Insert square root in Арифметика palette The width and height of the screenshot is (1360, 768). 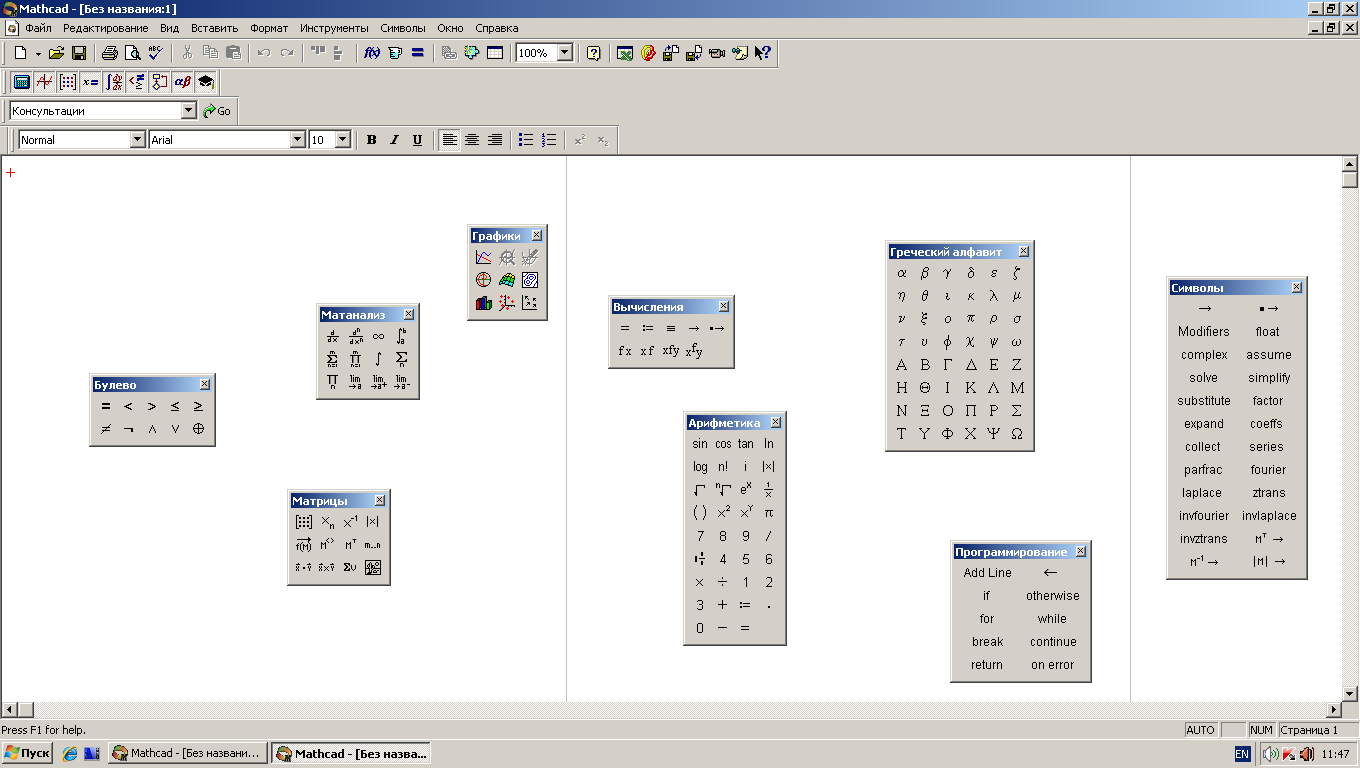700,490
